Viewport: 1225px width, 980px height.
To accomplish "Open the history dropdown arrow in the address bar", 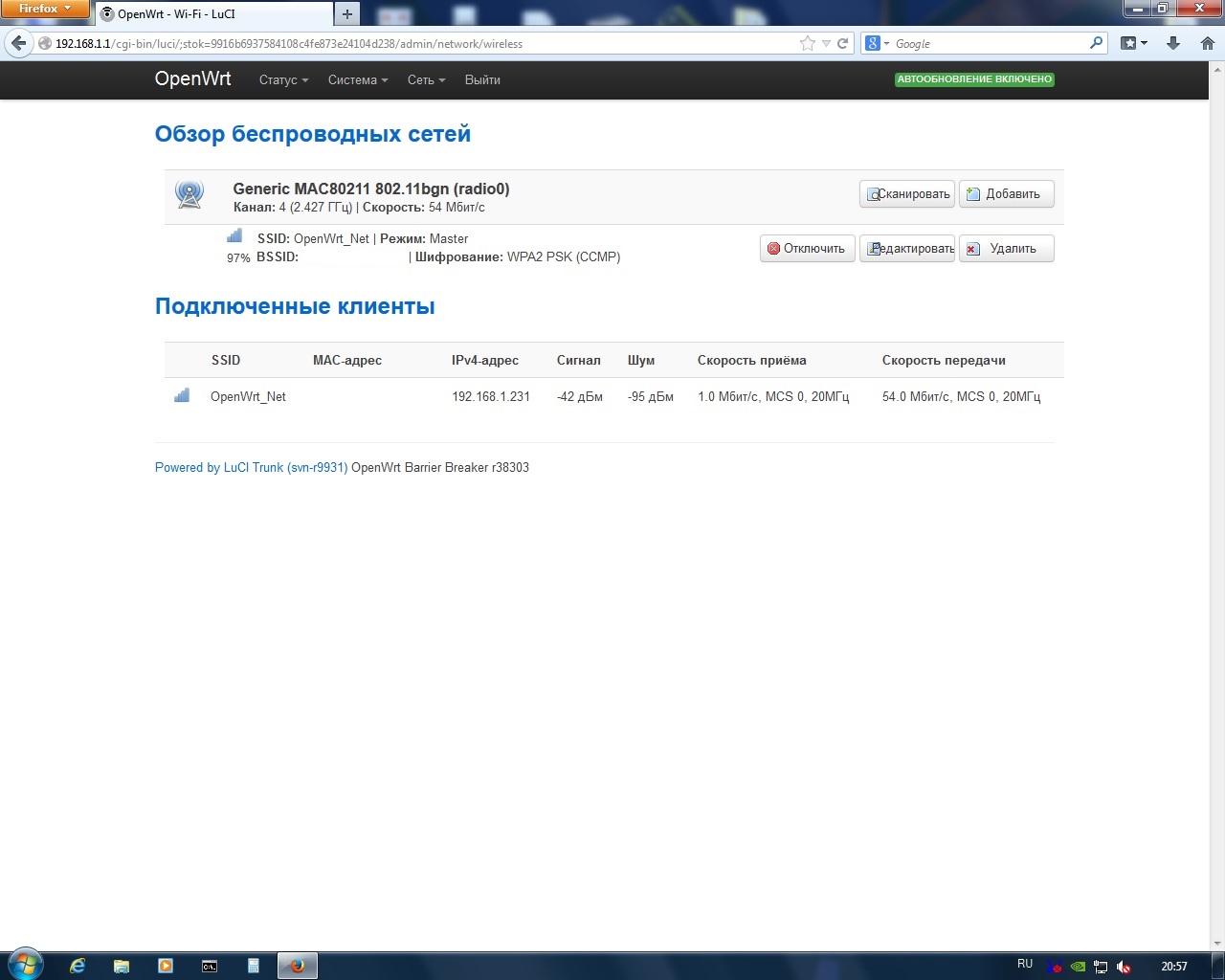I will click(x=827, y=43).
